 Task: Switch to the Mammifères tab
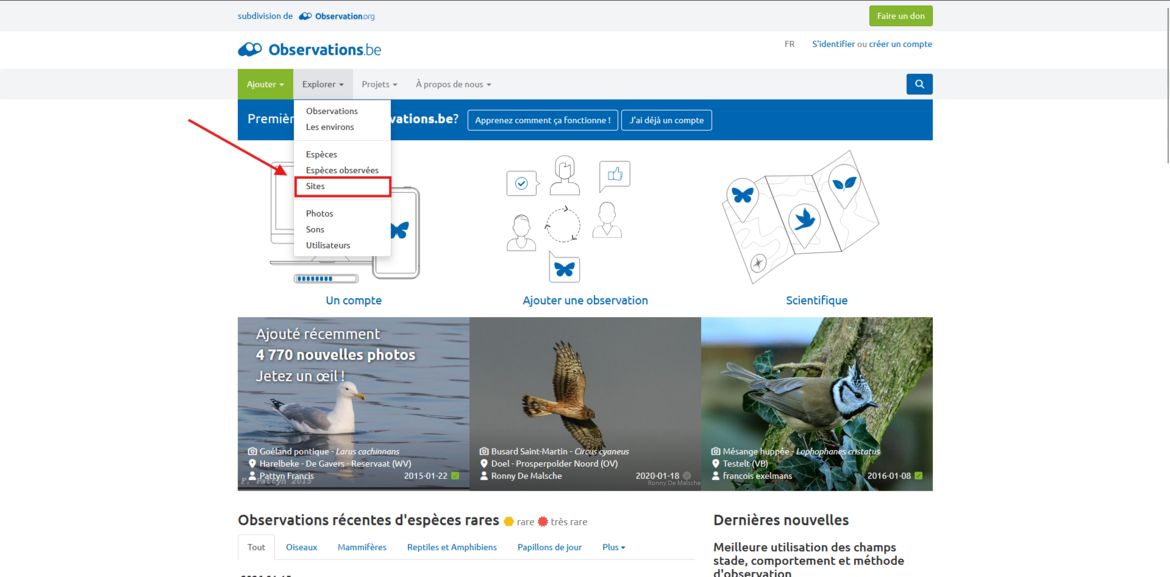[362, 547]
